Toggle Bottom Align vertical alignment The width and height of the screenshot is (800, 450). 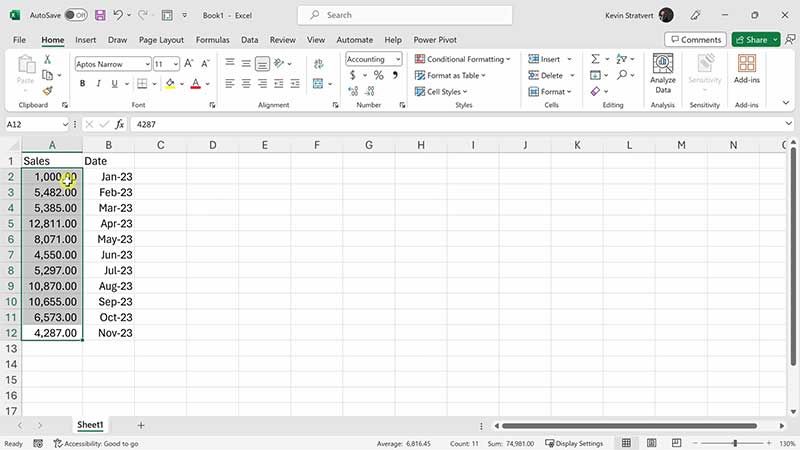pyautogui.click(x=262, y=63)
